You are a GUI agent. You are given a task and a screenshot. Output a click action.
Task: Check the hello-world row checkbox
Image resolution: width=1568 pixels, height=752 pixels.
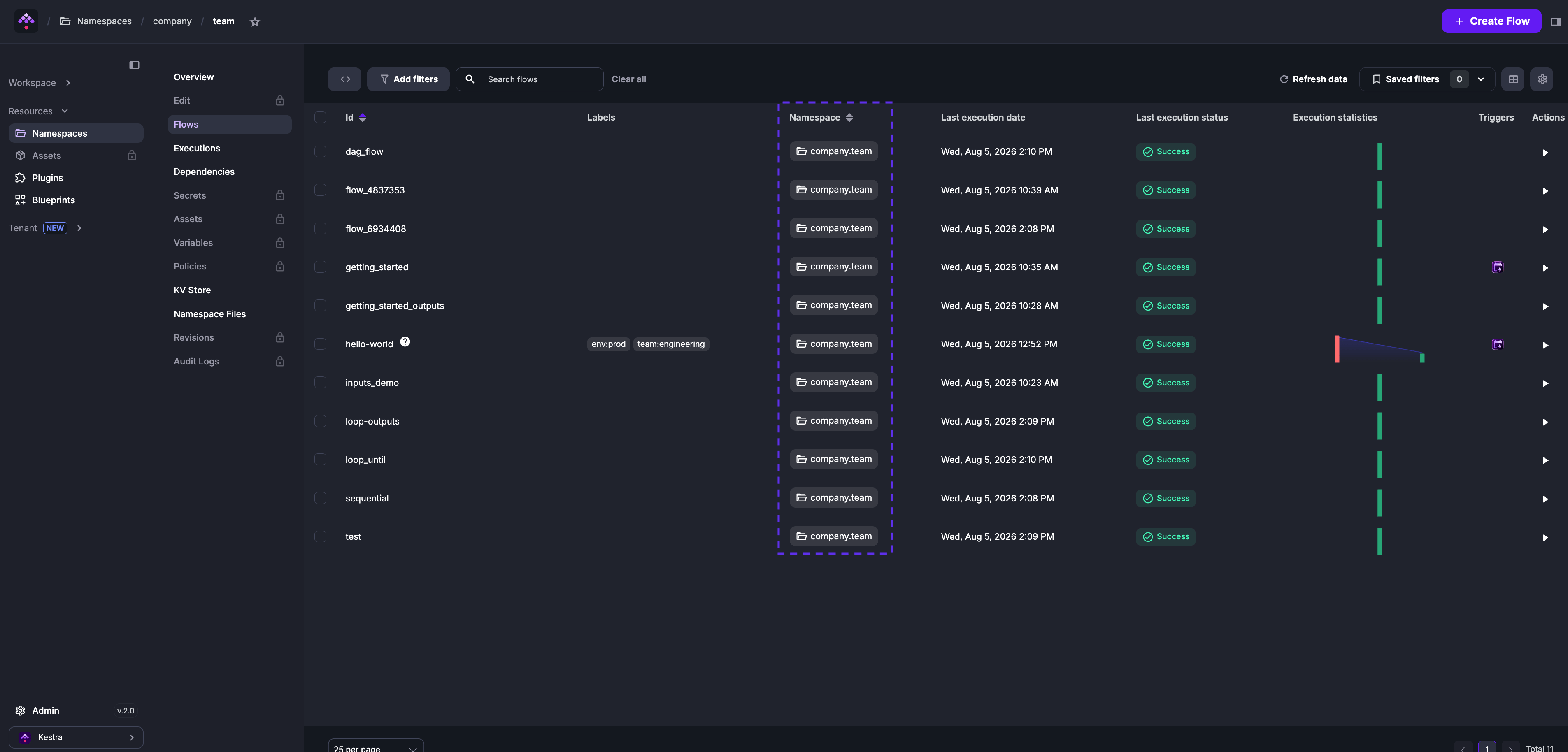[x=320, y=344]
